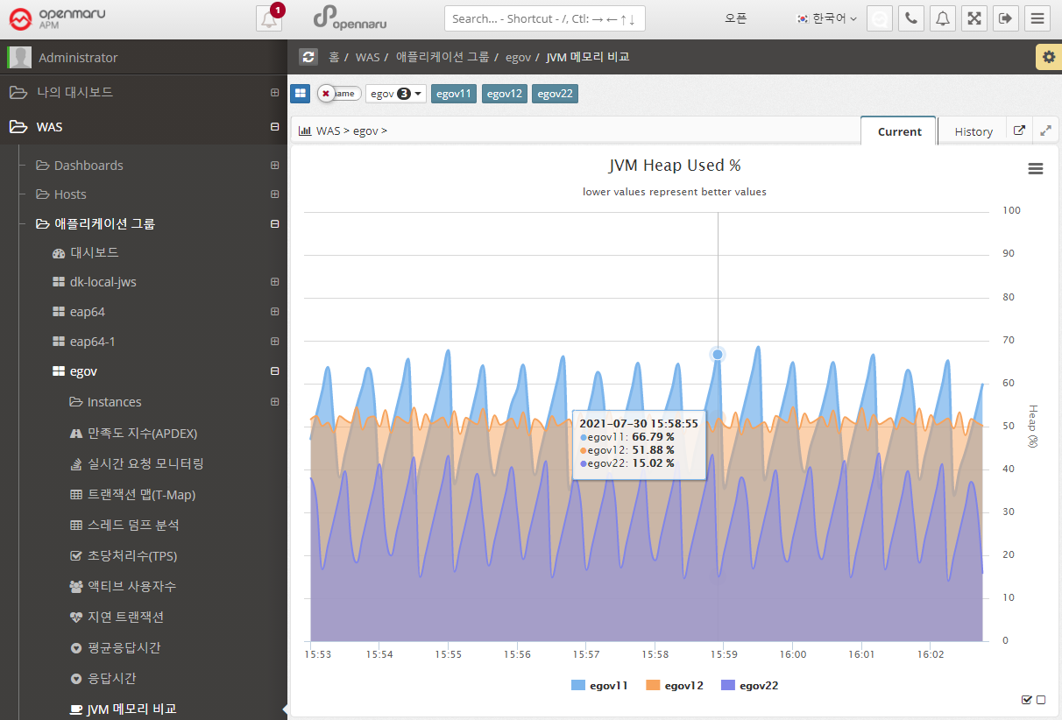Click the empty deselect-all checkbox below chart
The image size is (1062, 720).
1041,700
